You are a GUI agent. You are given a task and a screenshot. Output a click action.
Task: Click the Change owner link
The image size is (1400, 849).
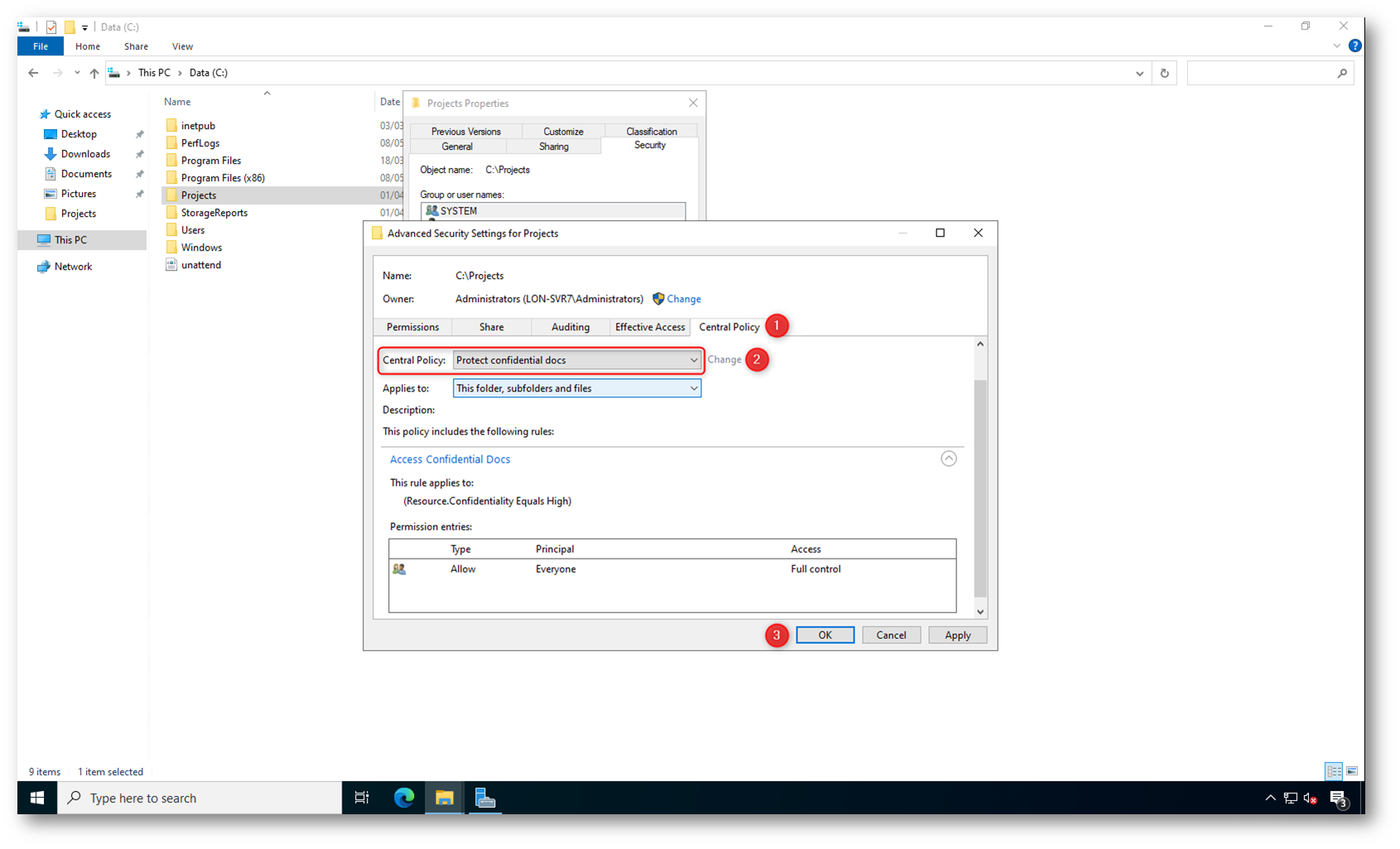tap(683, 299)
